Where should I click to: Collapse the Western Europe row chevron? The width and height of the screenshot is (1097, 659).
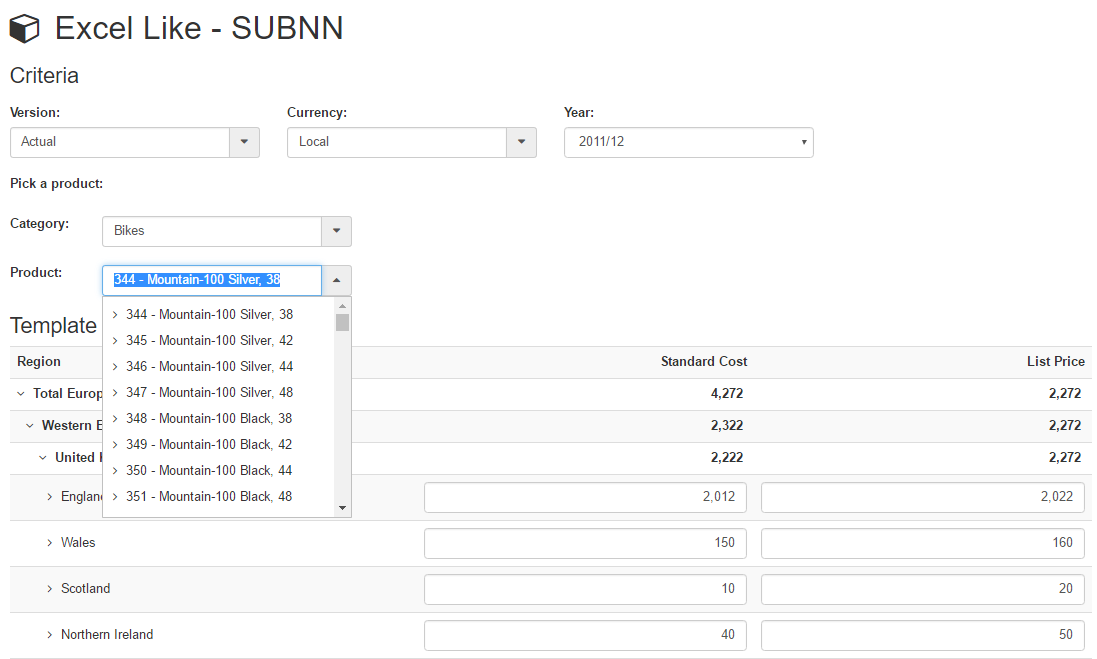click(30, 426)
